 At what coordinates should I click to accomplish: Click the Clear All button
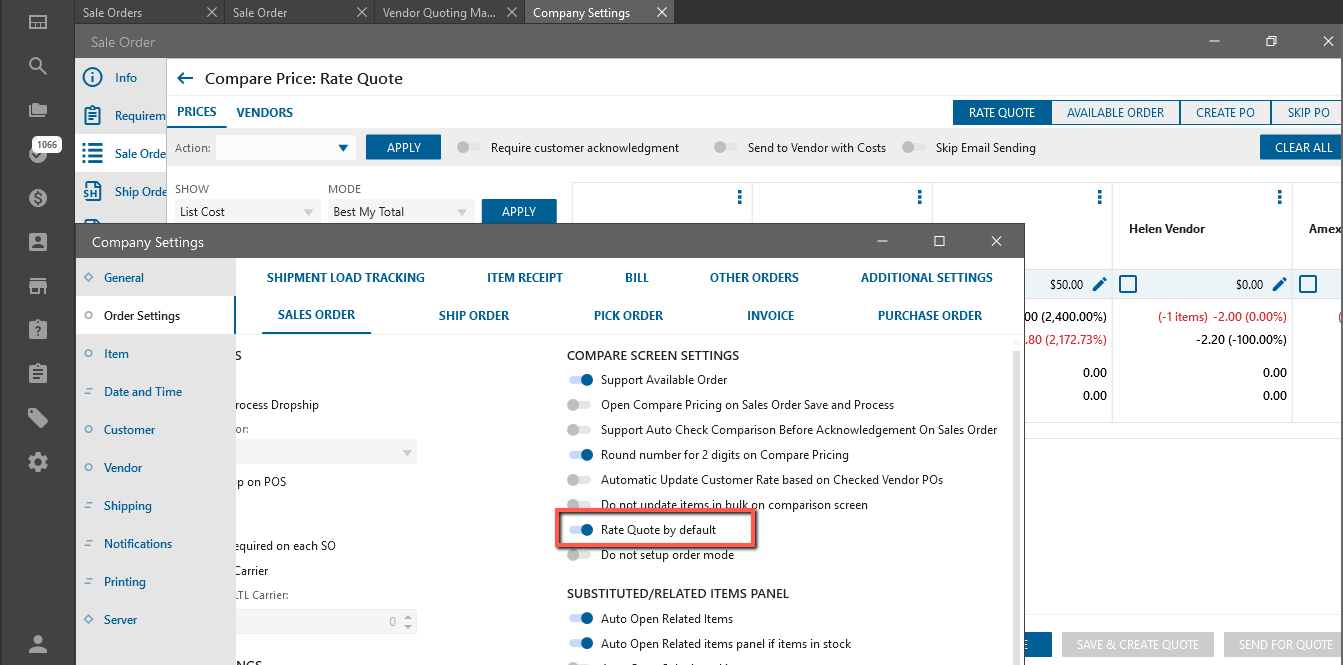click(x=1303, y=148)
